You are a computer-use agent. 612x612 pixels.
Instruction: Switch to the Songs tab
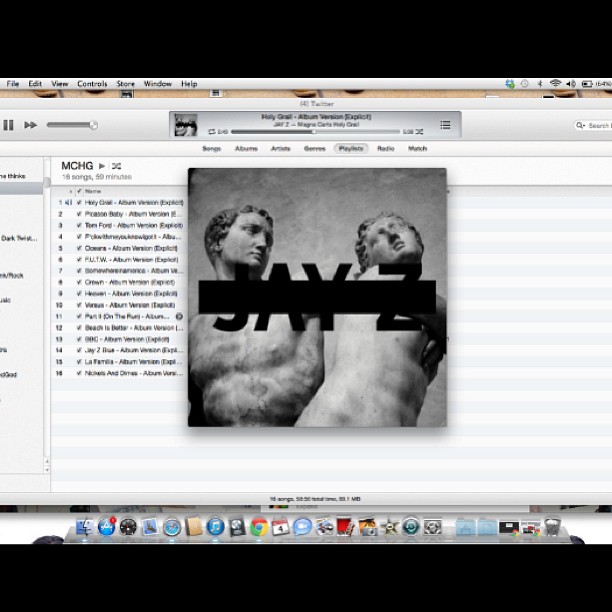pyautogui.click(x=212, y=148)
